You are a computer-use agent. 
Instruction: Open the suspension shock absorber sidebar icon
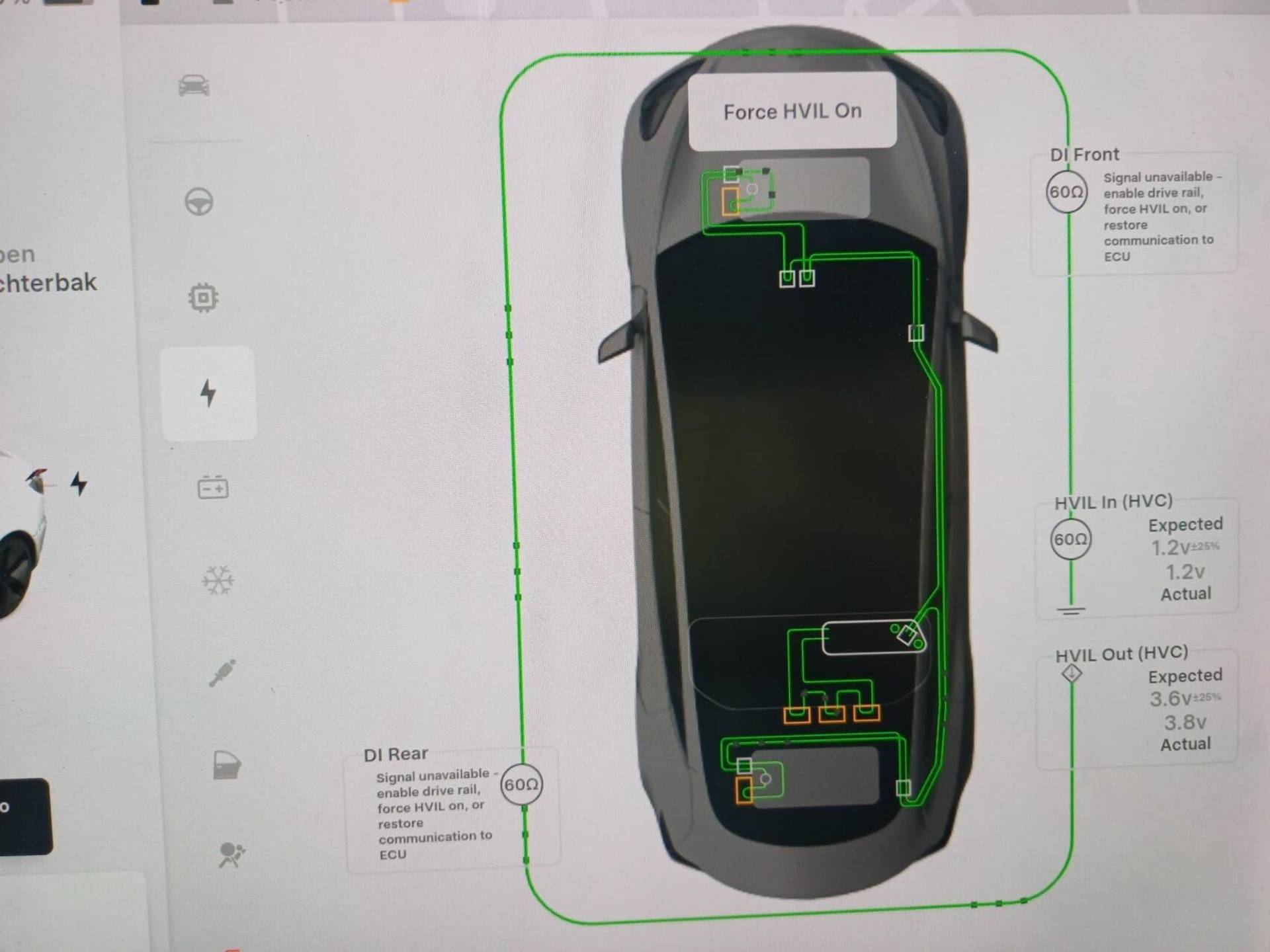tap(223, 674)
